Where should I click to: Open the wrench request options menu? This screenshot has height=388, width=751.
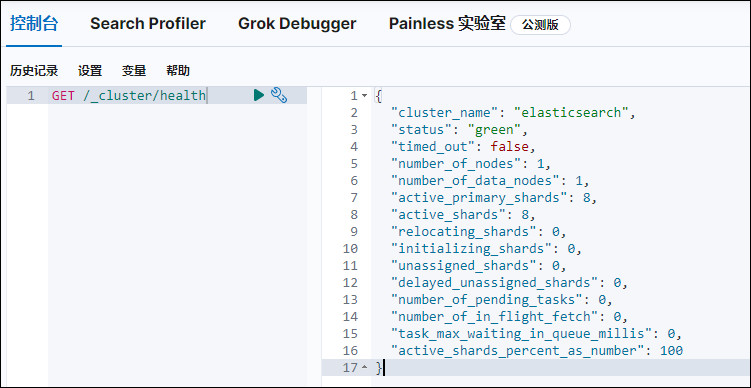279,95
